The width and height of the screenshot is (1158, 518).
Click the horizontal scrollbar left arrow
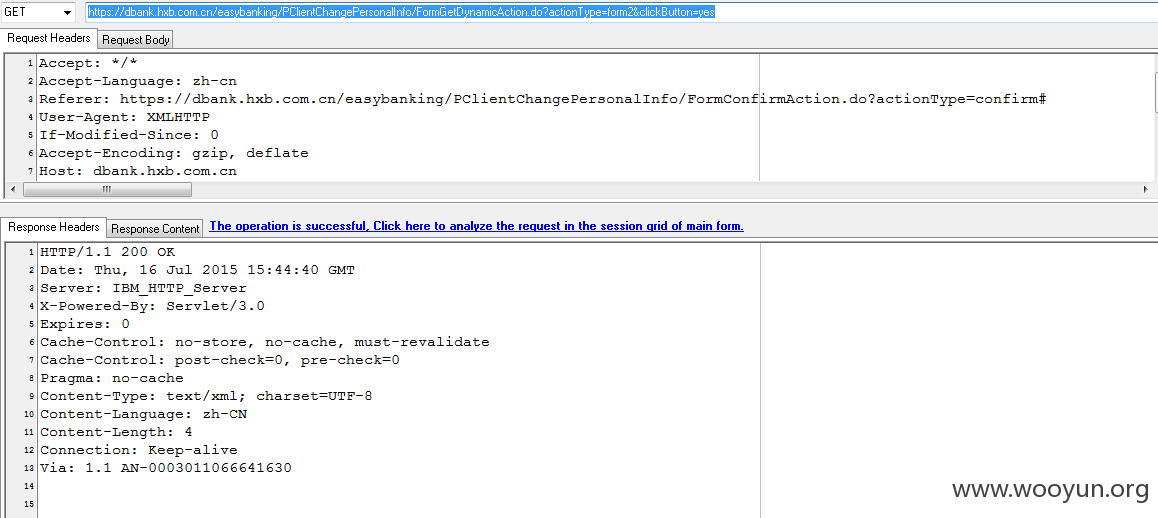pyautogui.click(x=11, y=190)
